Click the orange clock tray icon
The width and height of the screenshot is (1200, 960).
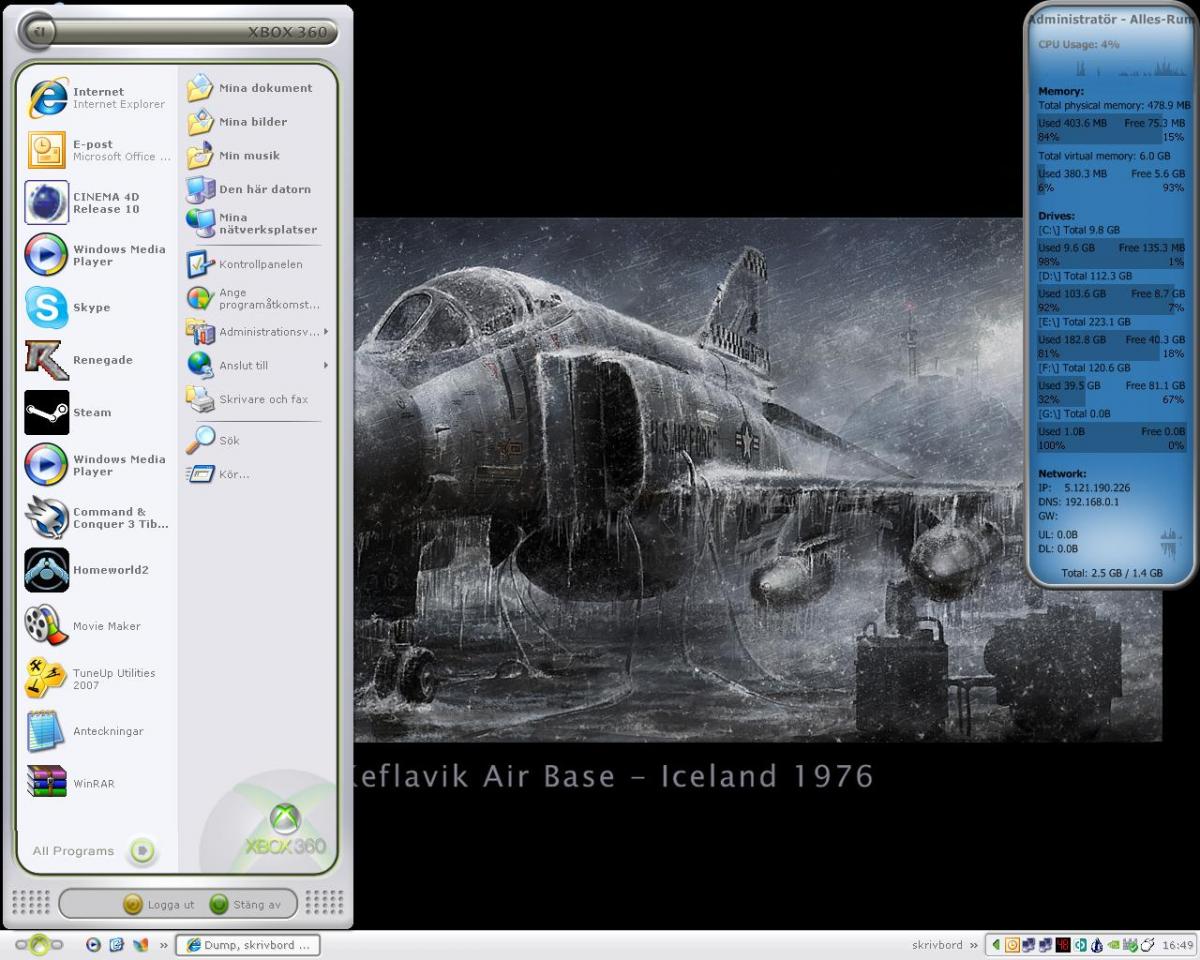[1012, 944]
